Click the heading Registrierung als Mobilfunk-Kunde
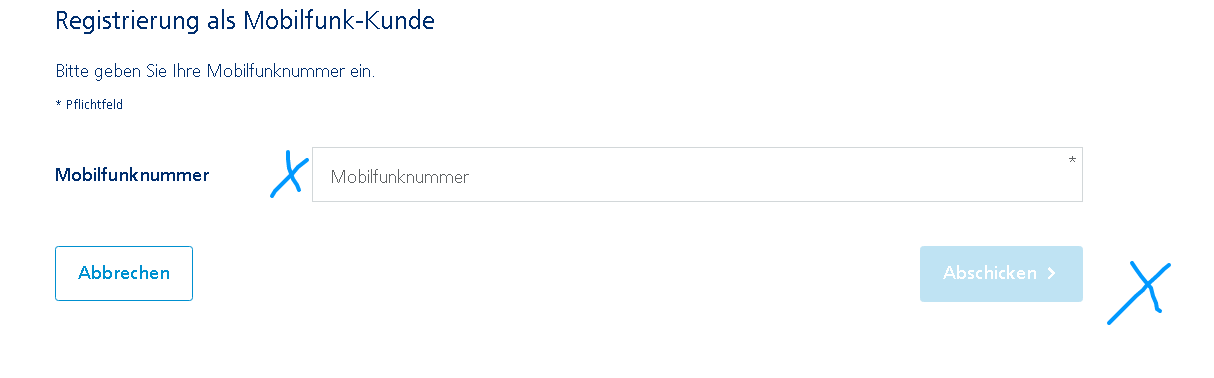Image resolution: width=1214 pixels, height=378 pixels. click(x=245, y=21)
